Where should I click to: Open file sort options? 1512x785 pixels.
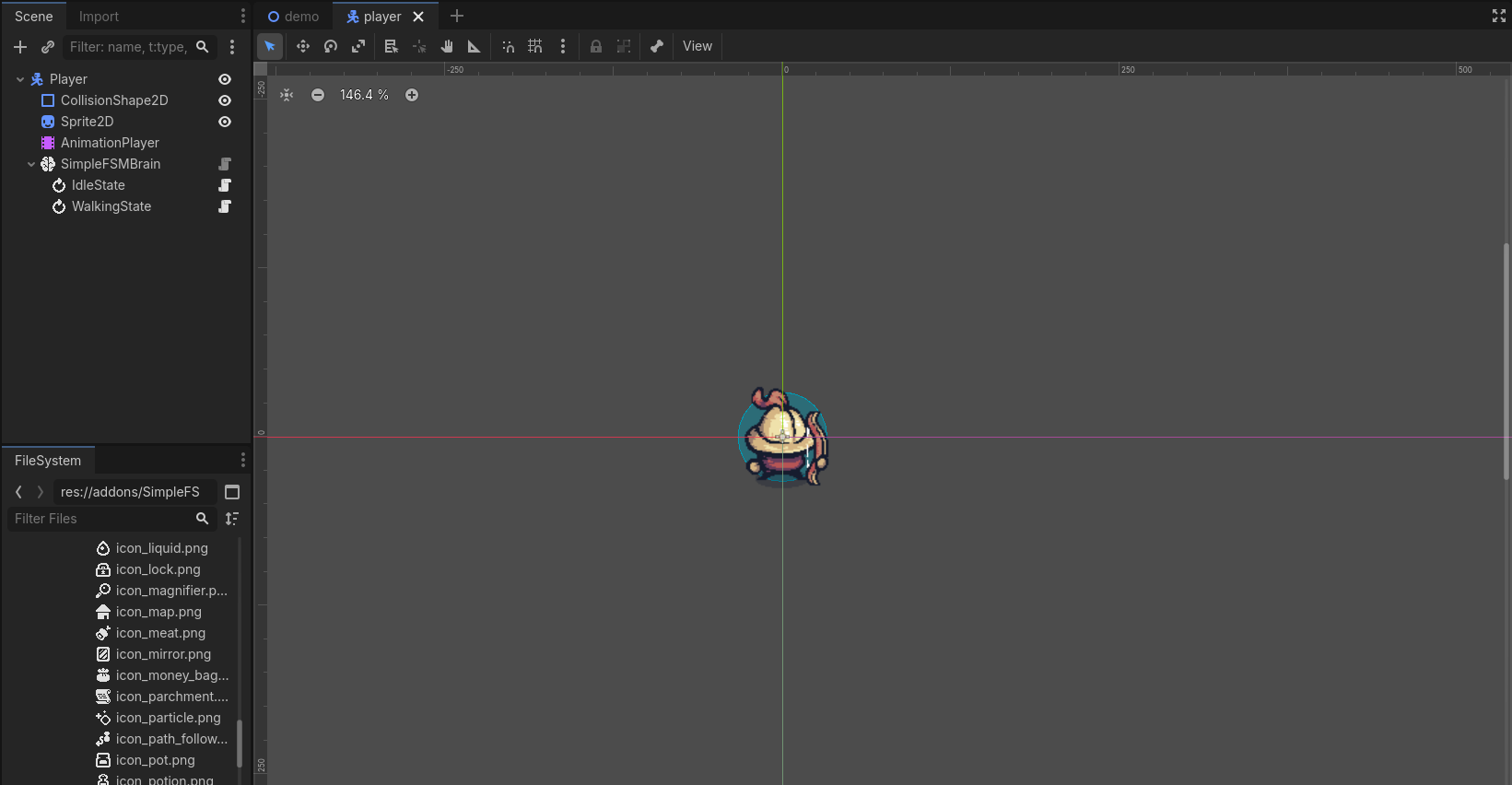[232, 519]
